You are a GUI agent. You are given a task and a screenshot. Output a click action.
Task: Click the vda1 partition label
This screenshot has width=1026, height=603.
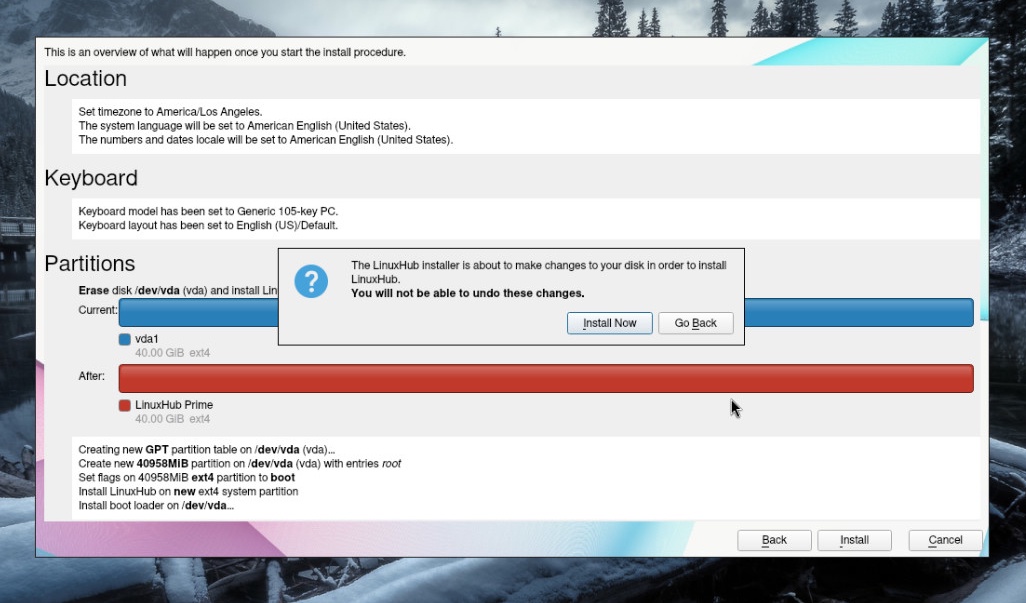[x=147, y=339]
